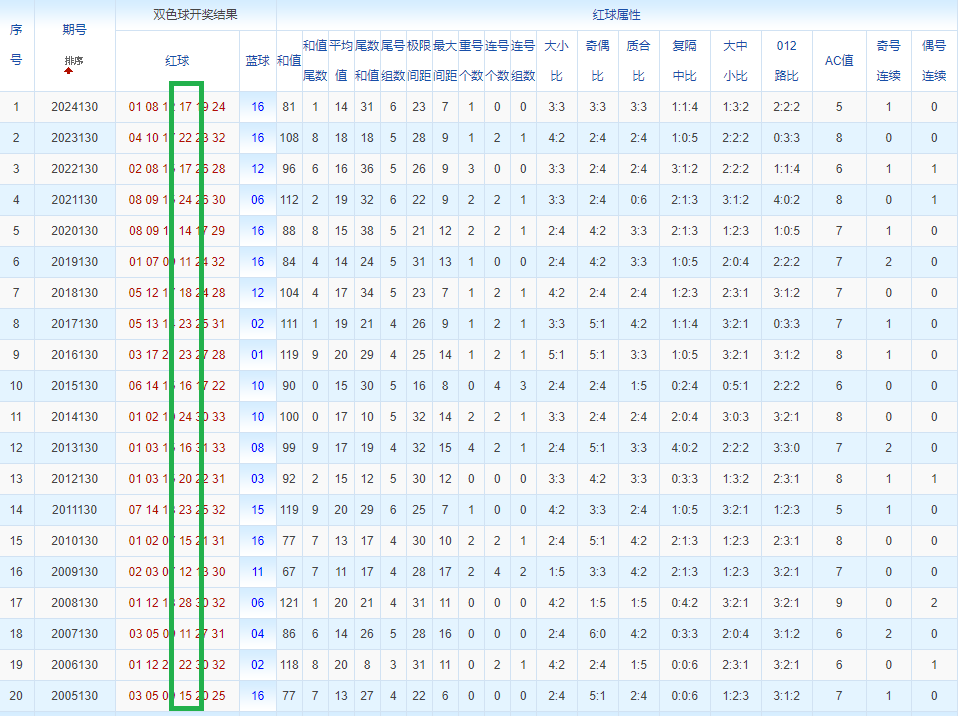Select period number 2011130

(74, 510)
